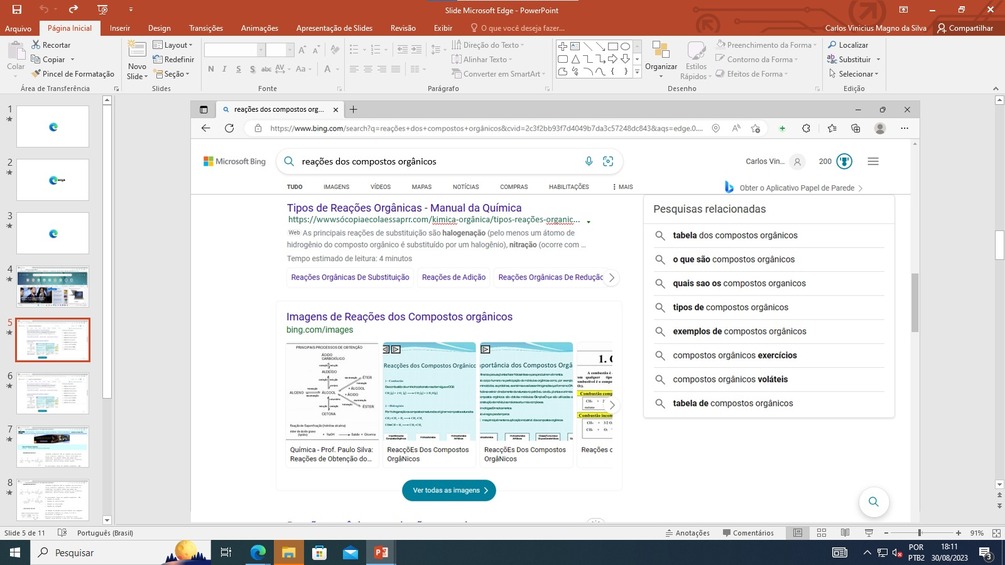The width and height of the screenshot is (1005, 565).
Task: Select Normal view in the status bar
Action: pos(797,533)
